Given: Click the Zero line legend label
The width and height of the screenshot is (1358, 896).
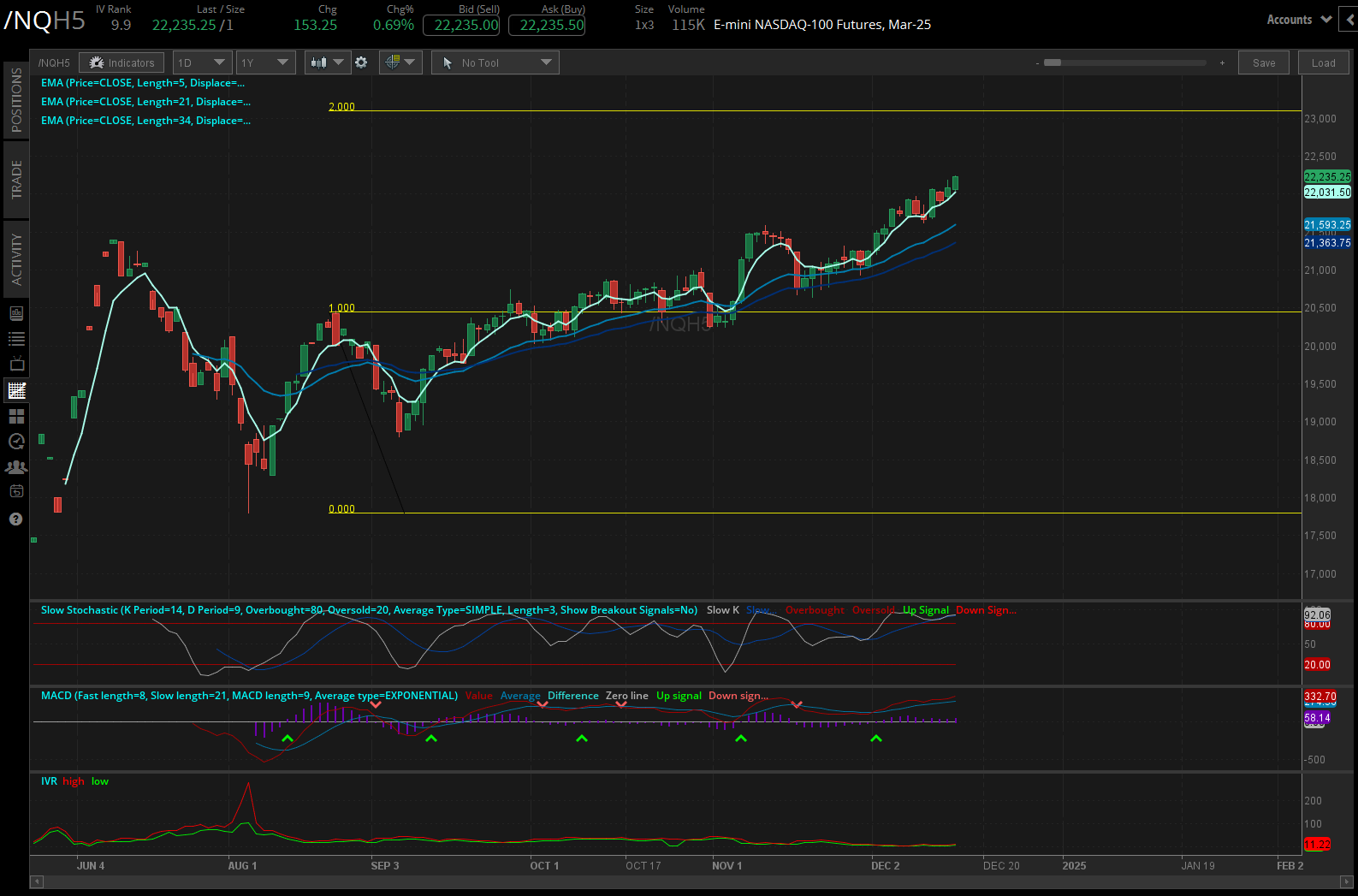Looking at the screenshot, I should (x=626, y=696).
